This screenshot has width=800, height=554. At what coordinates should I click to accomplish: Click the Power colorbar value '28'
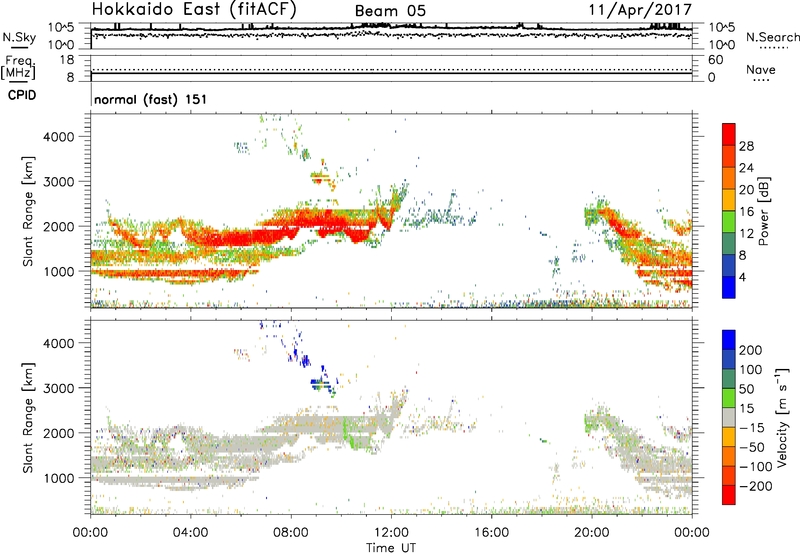point(746,146)
